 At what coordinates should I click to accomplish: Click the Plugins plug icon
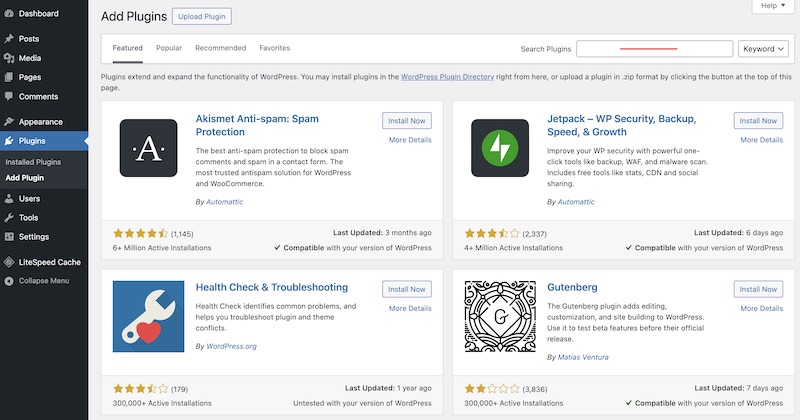(9, 141)
